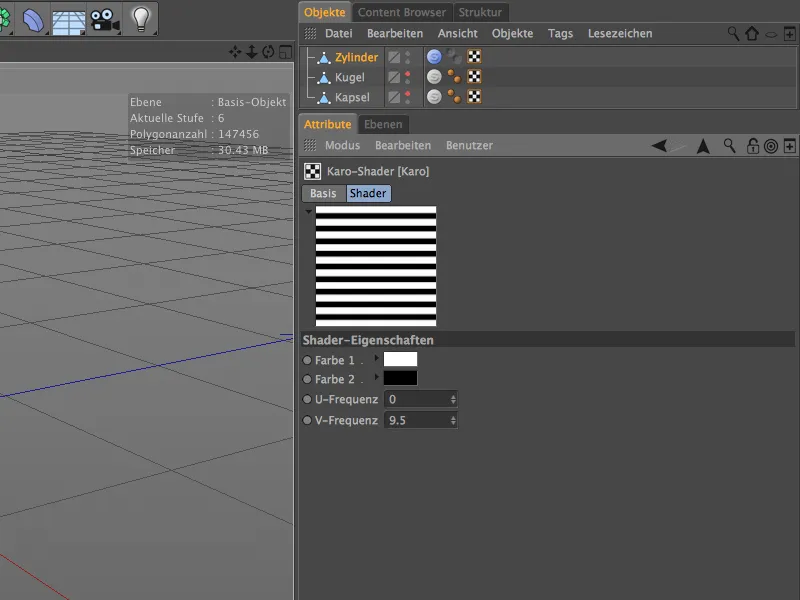This screenshot has width=800, height=600.
Task: Select Zylinder's greyed vertex map tag
Action: [x=454, y=56]
